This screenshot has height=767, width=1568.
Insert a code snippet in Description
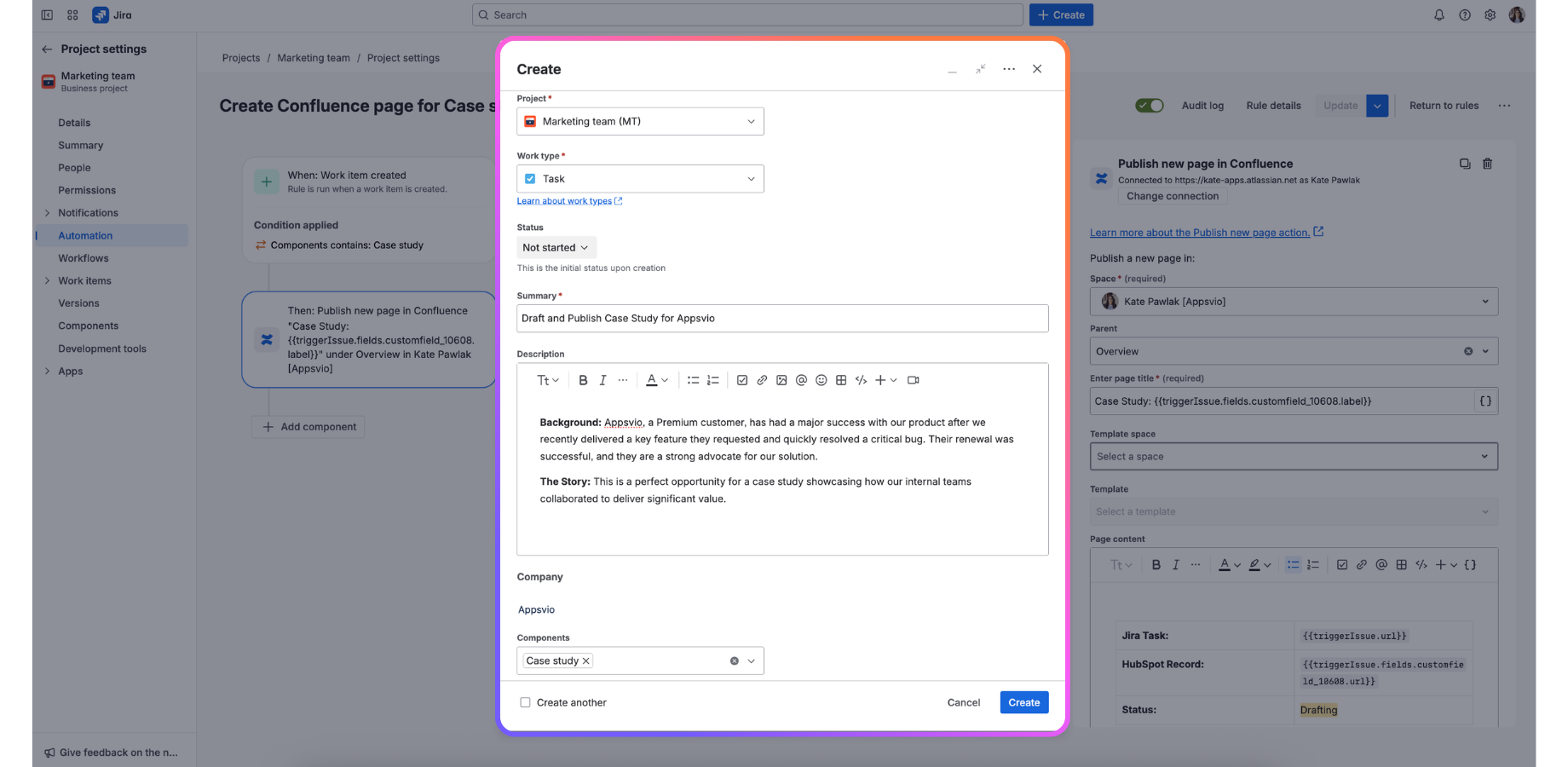tap(861, 380)
